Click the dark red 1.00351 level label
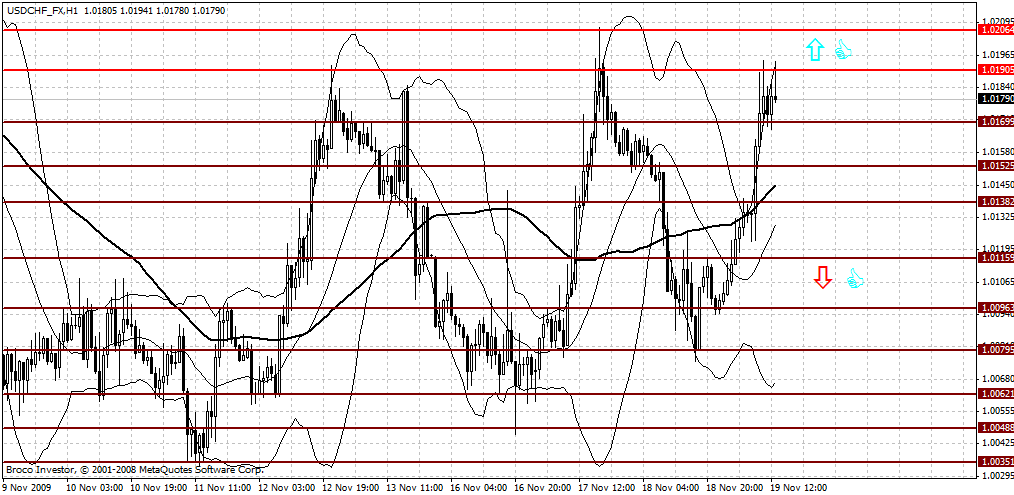The width and height of the screenshot is (1014, 495). point(997,463)
